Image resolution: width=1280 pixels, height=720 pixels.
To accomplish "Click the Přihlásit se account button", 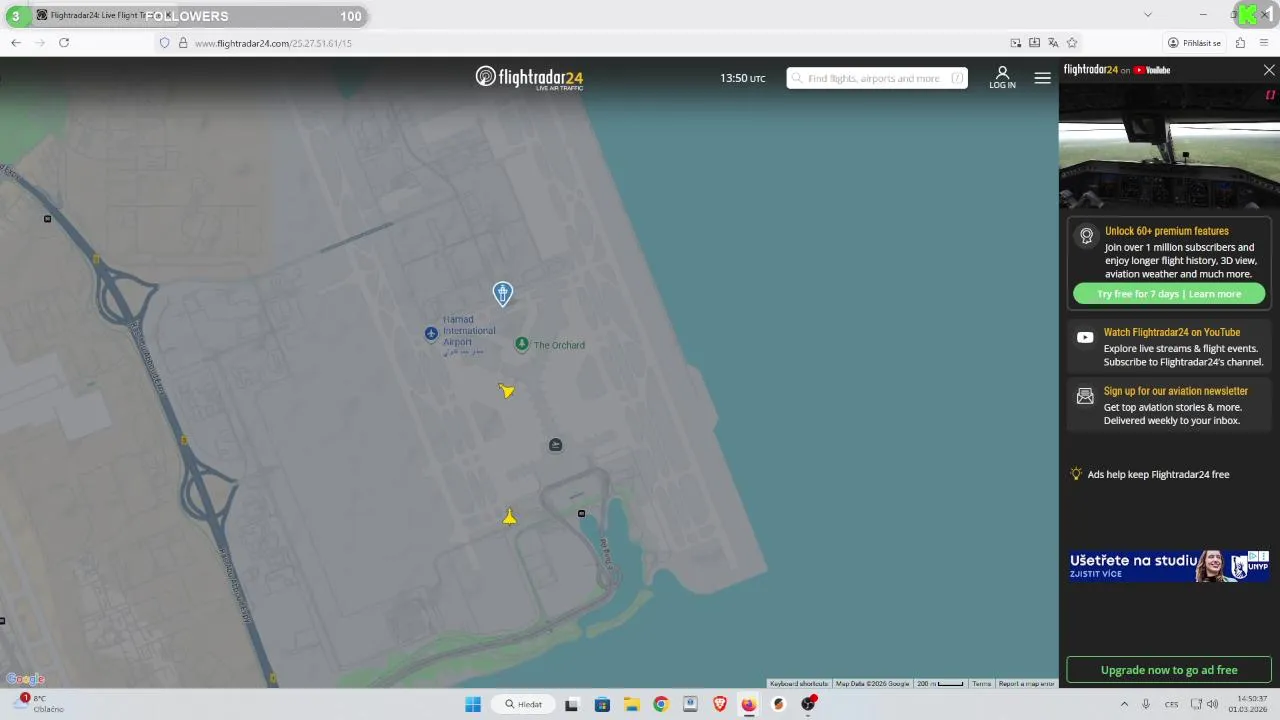I will pos(1194,43).
